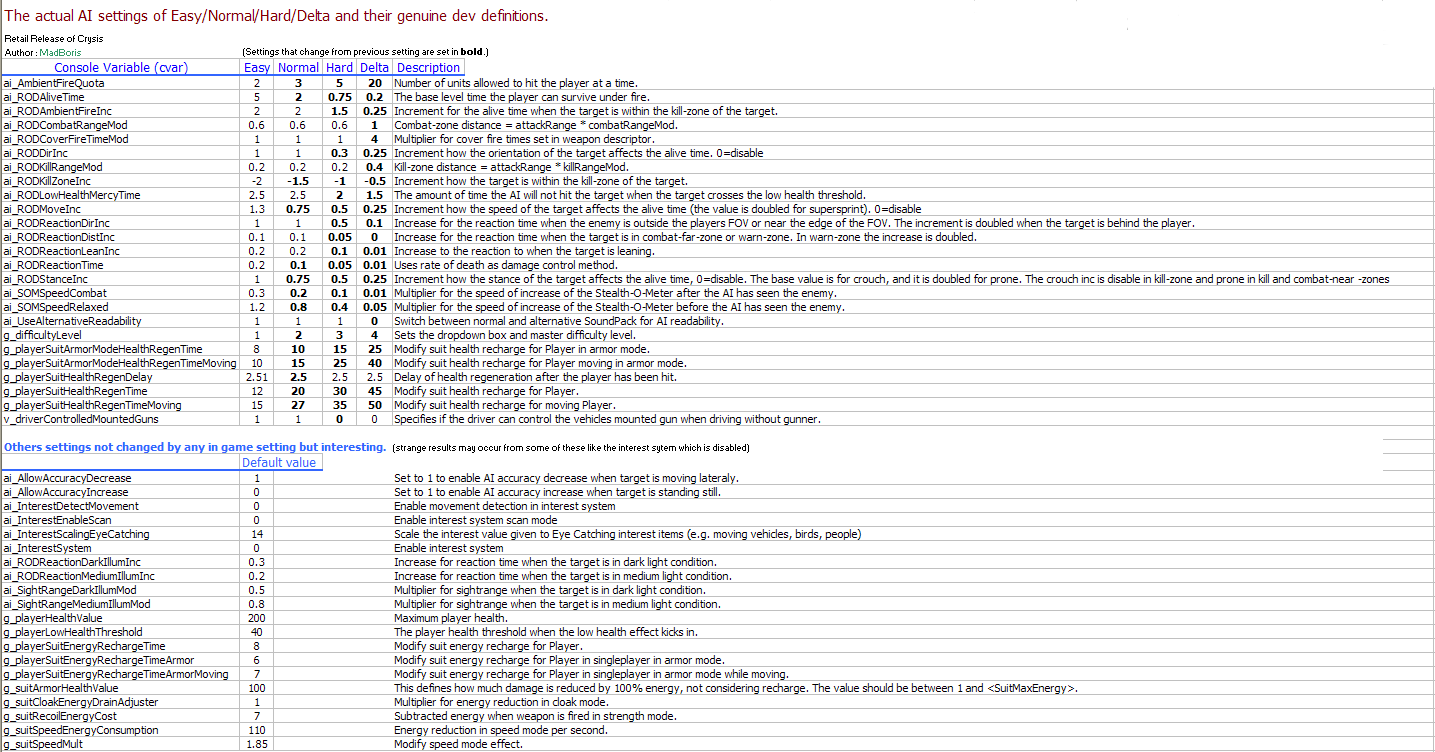Click the v_driverControlledMountedGuns cell
The height and width of the screenshot is (752, 1435).
[121, 419]
